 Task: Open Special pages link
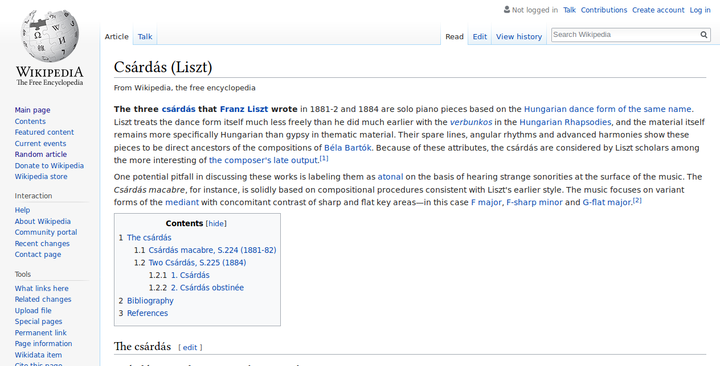point(39,321)
